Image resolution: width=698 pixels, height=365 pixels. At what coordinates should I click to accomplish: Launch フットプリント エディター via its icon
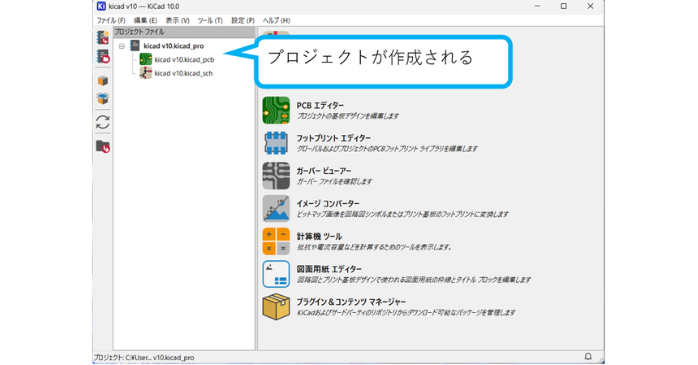pyautogui.click(x=276, y=142)
